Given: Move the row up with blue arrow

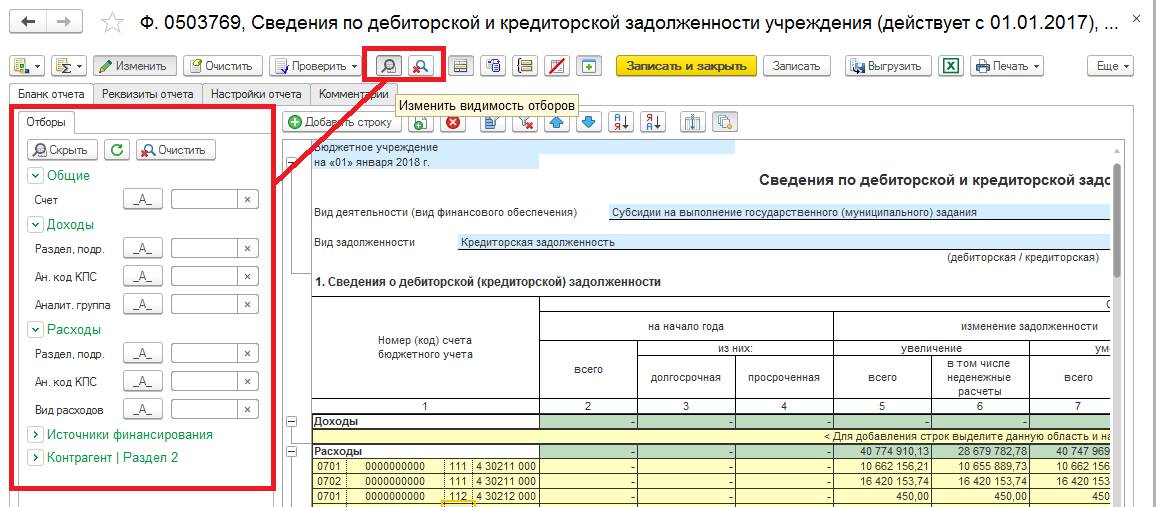Looking at the screenshot, I should [557, 123].
